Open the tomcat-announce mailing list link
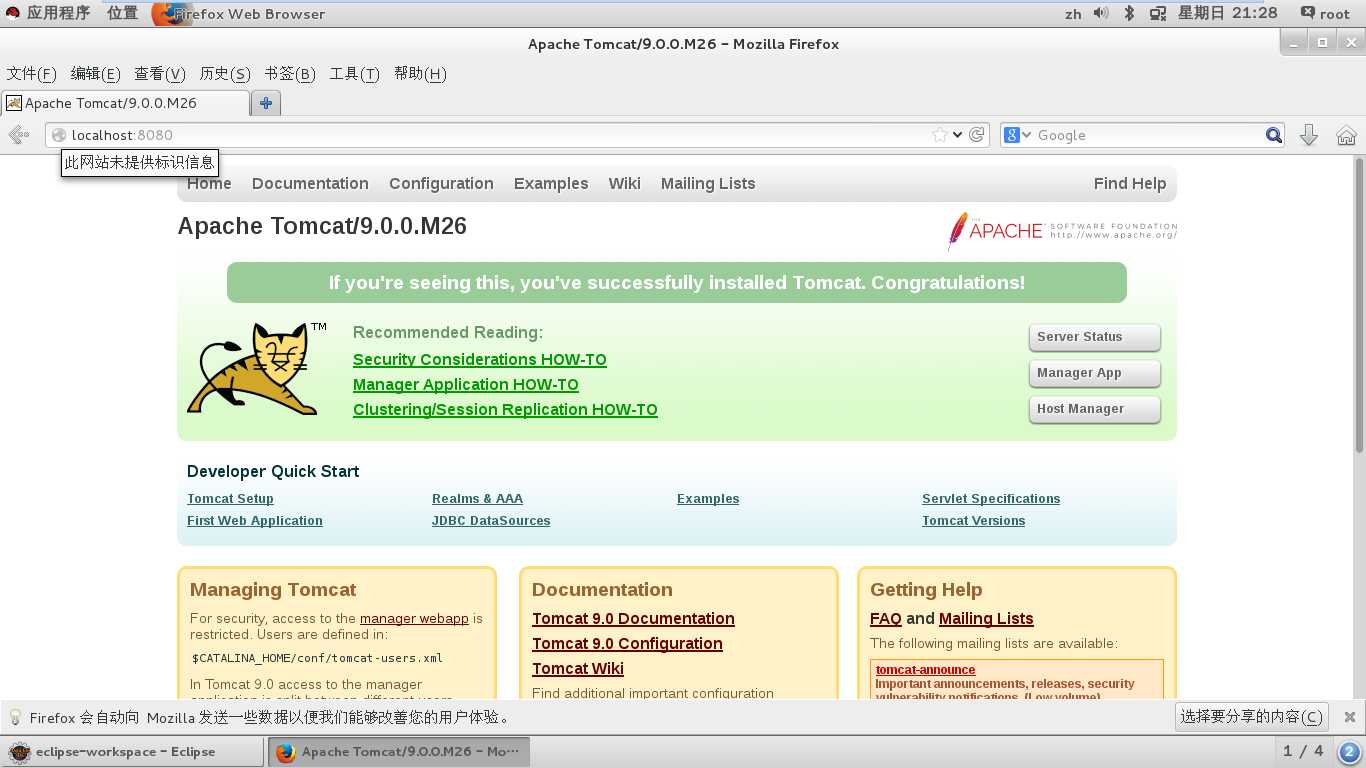 925,669
